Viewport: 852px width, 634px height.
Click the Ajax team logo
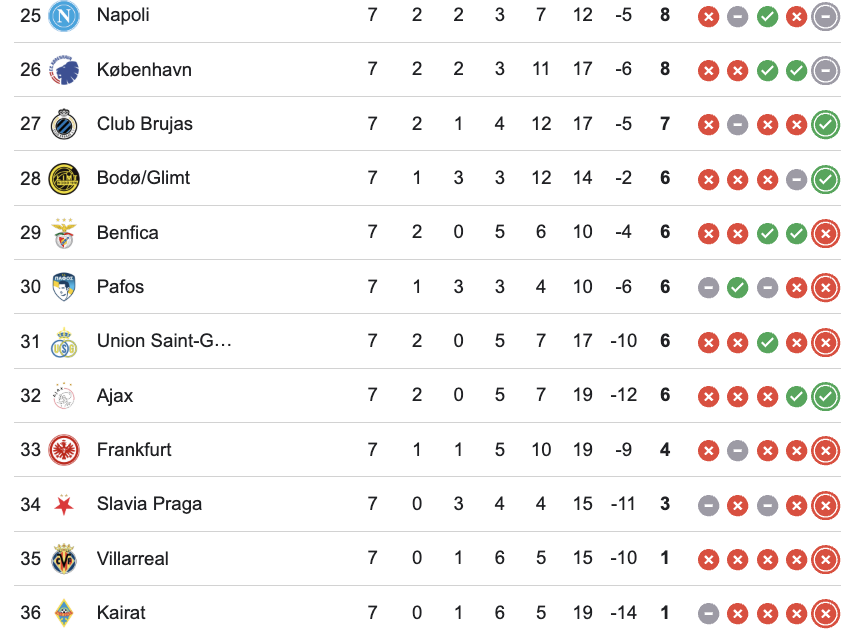tap(65, 395)
